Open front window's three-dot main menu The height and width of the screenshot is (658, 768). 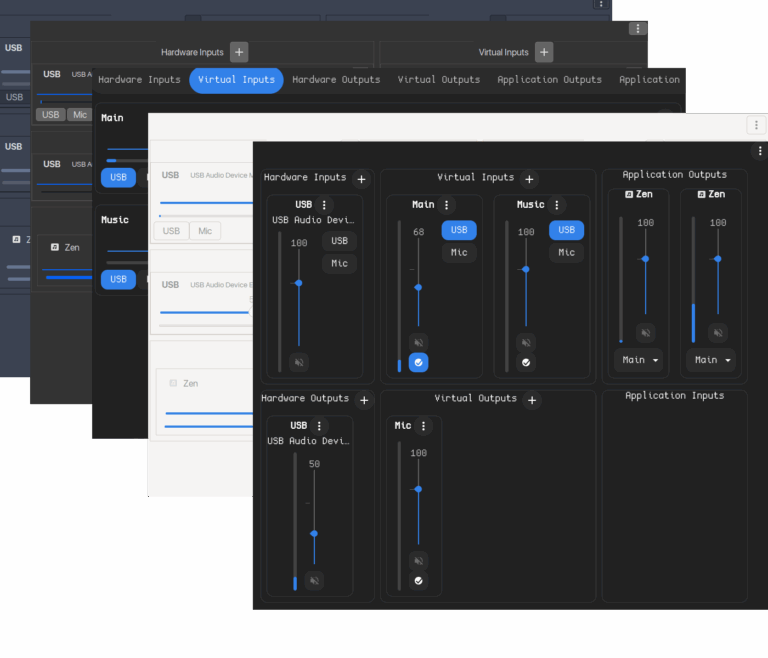(x=760, y=151)
